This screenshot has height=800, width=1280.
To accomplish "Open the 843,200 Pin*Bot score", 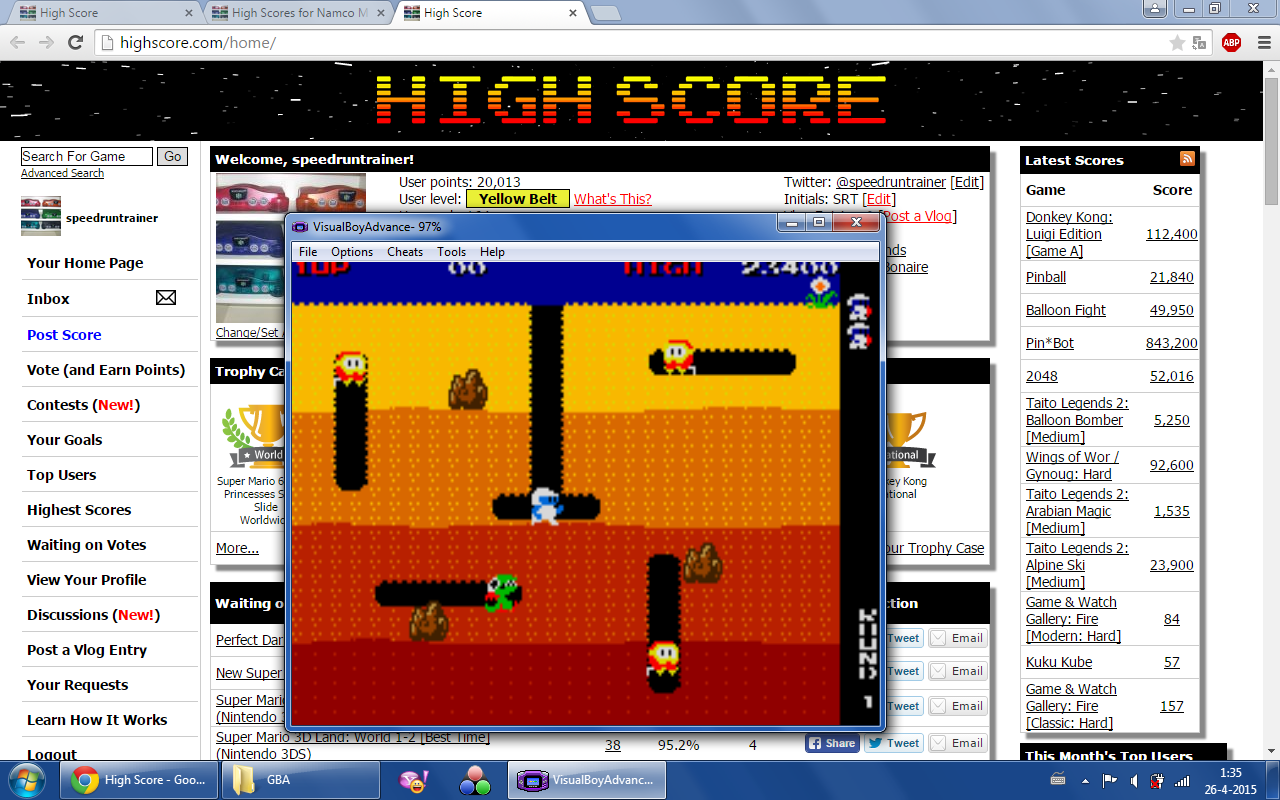I will click(1172, 343).
